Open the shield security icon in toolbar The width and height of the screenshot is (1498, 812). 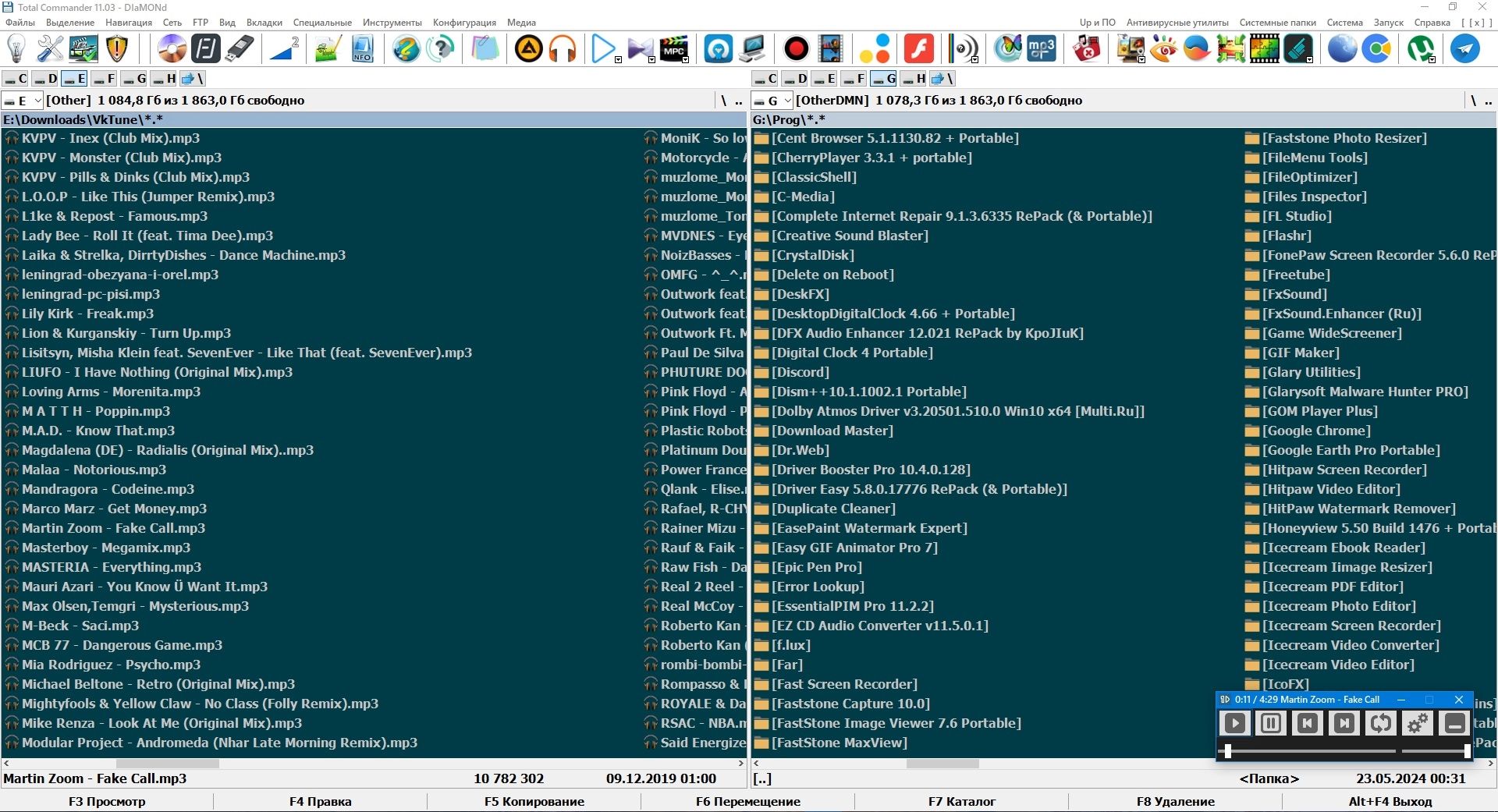(117, 49)
